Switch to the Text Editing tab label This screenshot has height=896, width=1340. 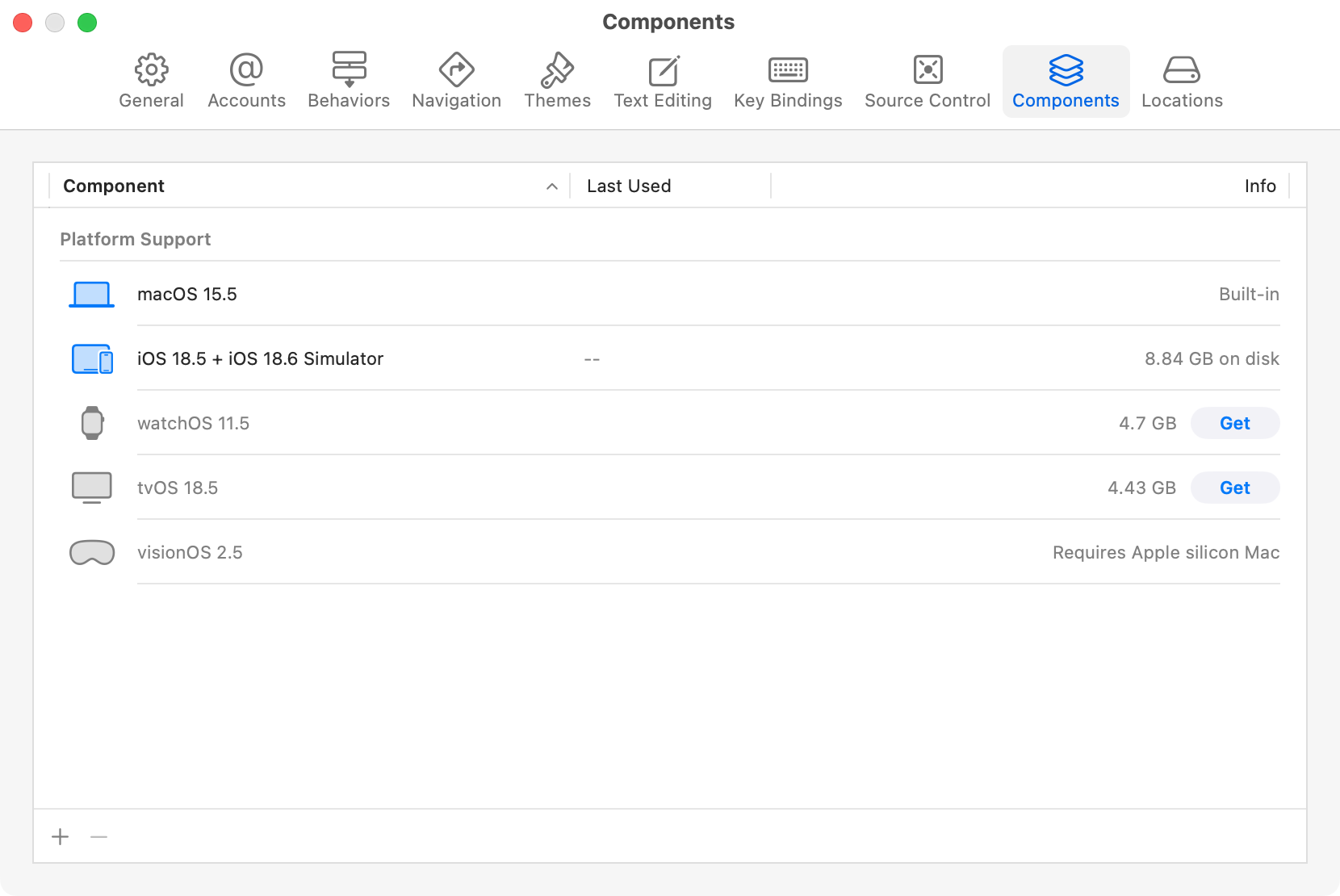(663, 101)
